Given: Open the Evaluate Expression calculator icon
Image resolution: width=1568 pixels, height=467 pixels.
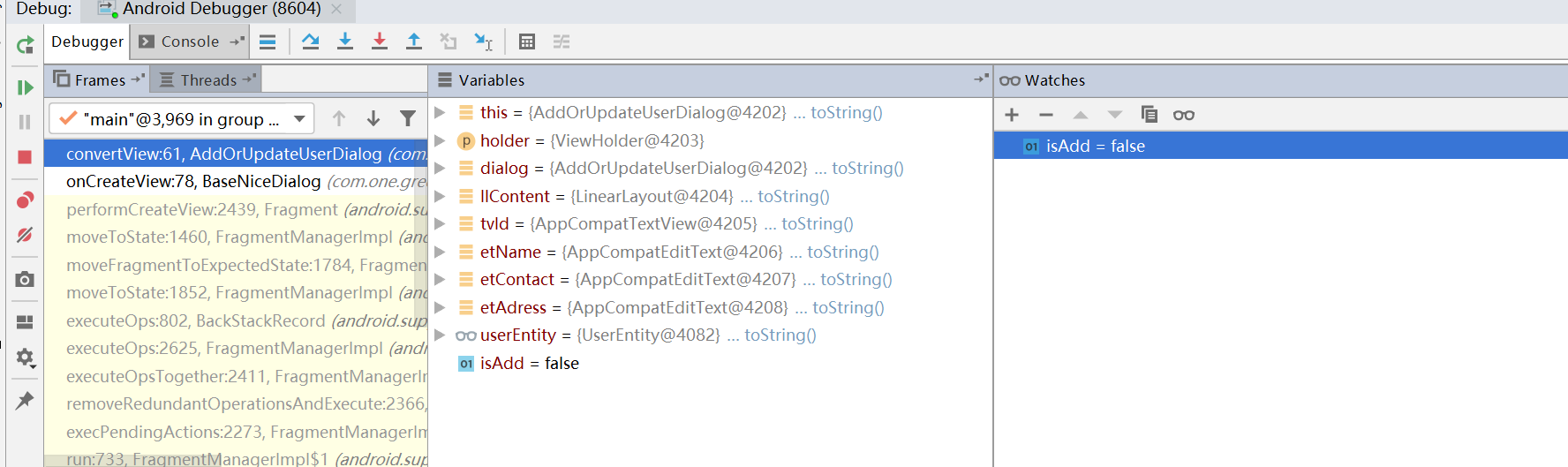Looking at the screenshot, I should [x=527, y=41].
